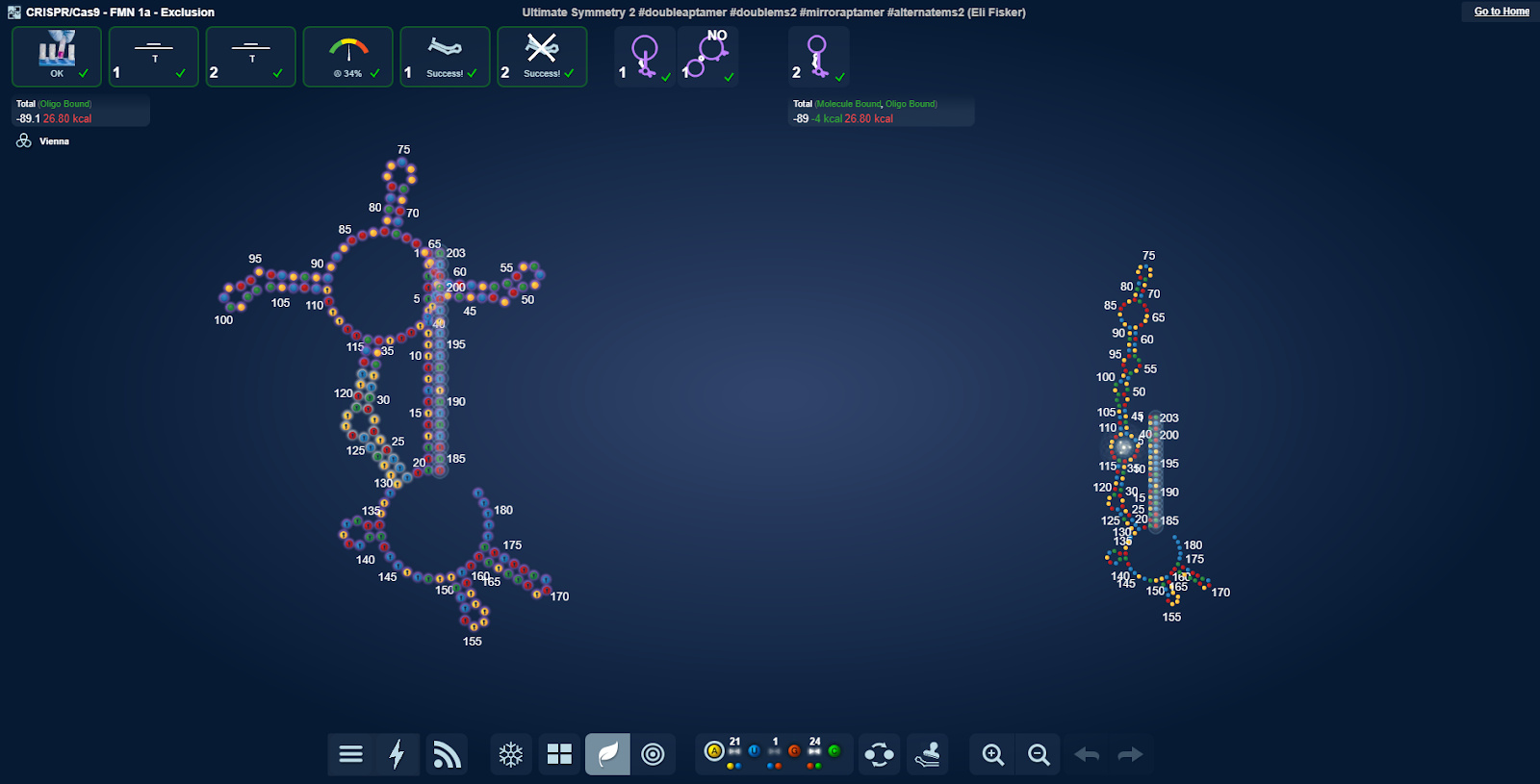The width and height of the screenshot is (1540, 784).
Task: Select the yellow A base swatch
Action: [714, 751]
